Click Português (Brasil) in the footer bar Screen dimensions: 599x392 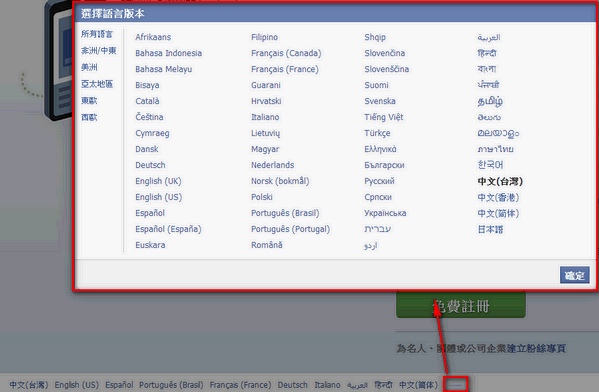[x=171, y=385]
